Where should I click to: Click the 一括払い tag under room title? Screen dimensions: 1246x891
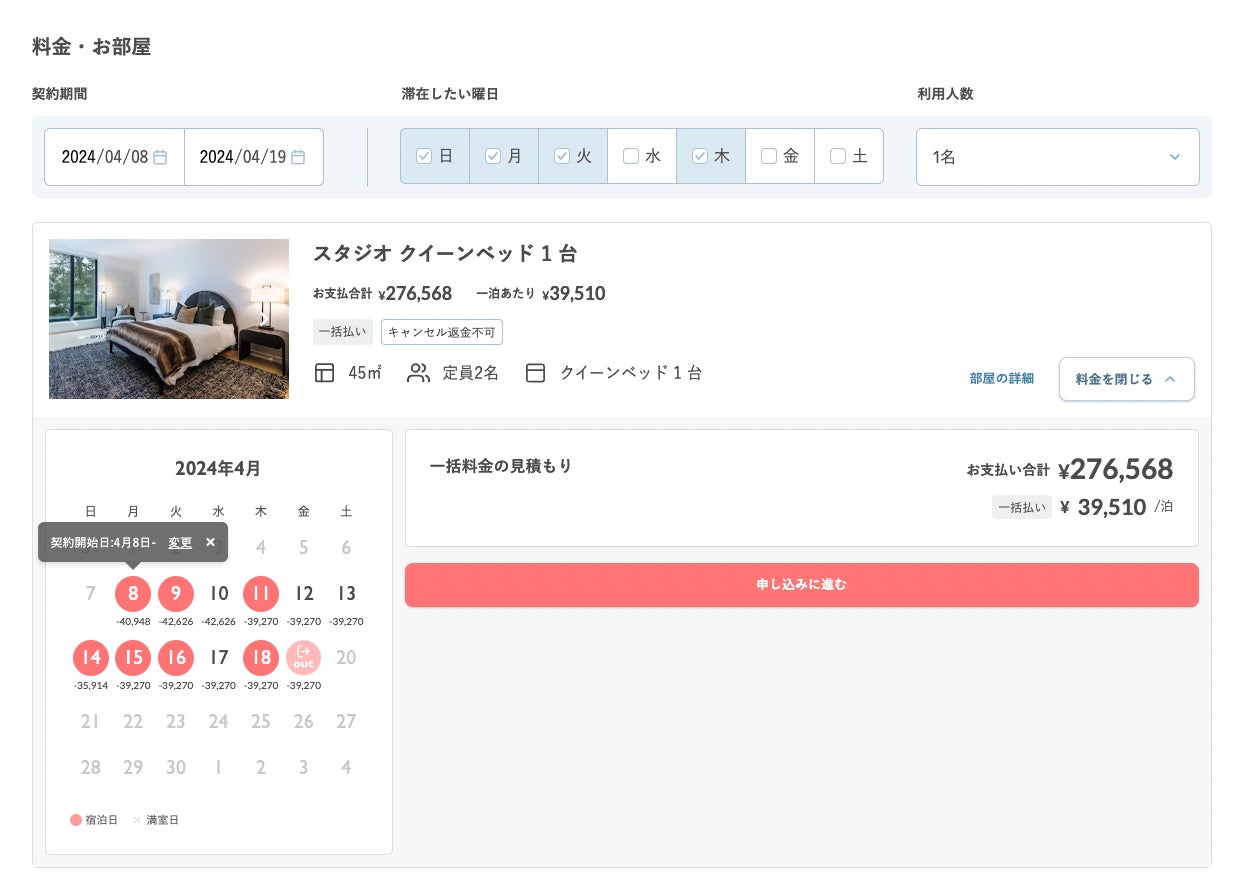coord(343,332)
